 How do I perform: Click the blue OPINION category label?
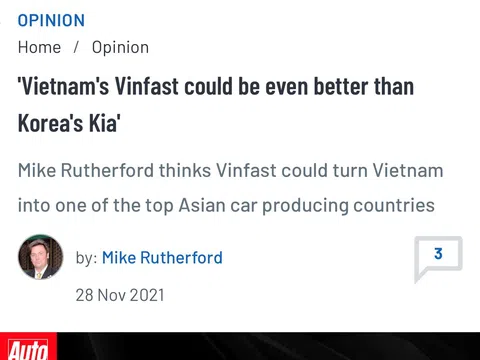click(51, 20)
